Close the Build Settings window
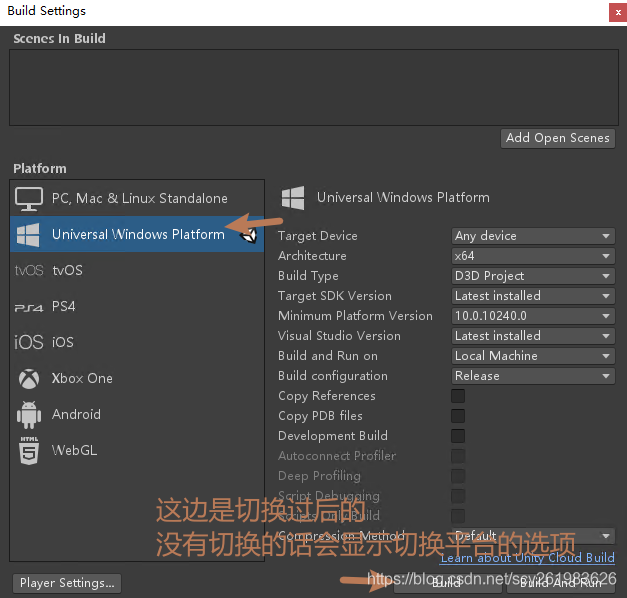The height and width of the screenshot is (598, 627). [x=618, y=12]
